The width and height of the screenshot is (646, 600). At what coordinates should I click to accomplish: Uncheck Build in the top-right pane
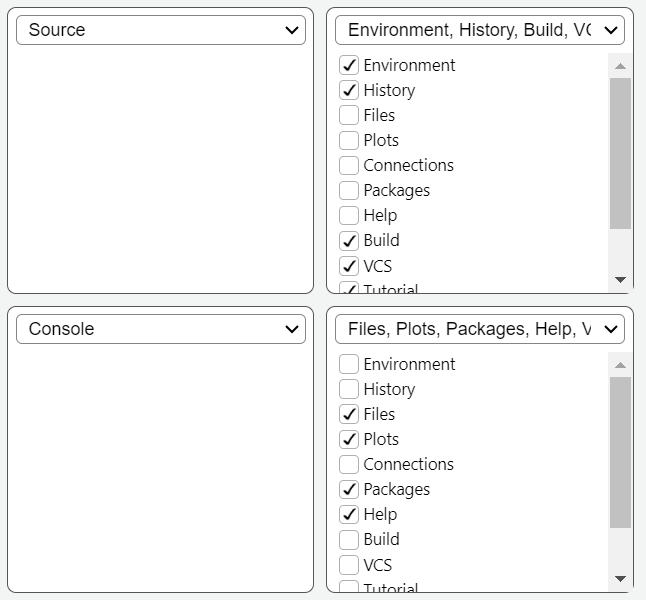pyautogui.click(x=349, y=240)
